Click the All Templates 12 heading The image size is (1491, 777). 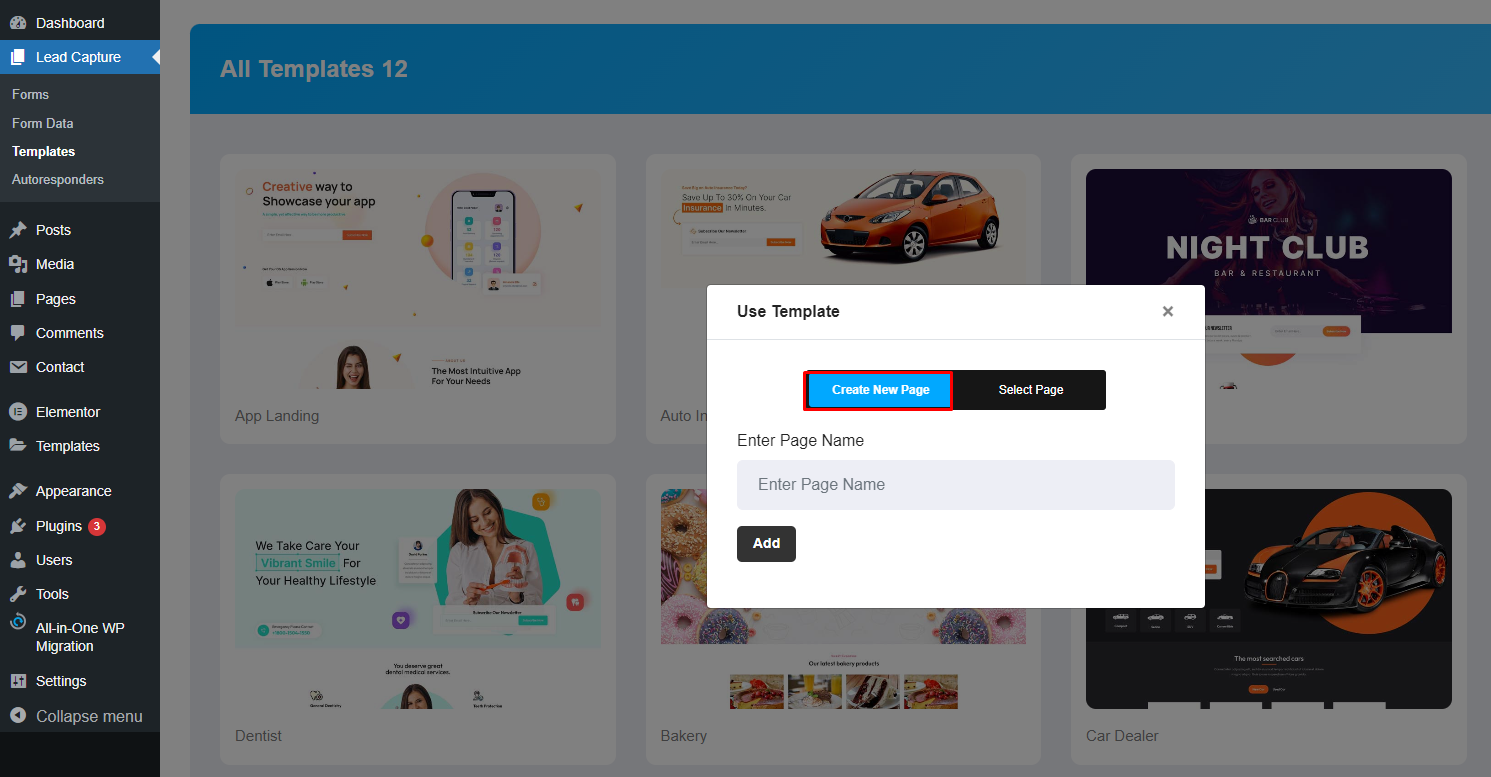pyautogui.click(x=314, y=69)
